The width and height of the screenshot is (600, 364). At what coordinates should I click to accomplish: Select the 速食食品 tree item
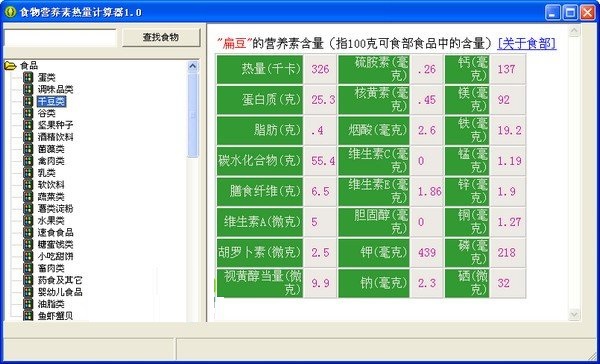pyautogui.click(x=55, y=233)
